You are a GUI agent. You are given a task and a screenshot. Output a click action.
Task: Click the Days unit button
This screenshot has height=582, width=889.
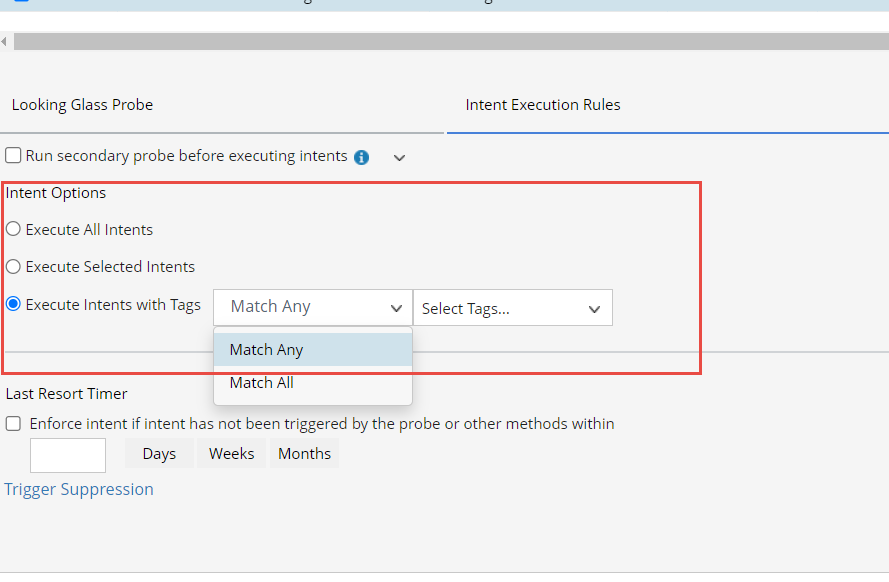(x=159, y=454)
